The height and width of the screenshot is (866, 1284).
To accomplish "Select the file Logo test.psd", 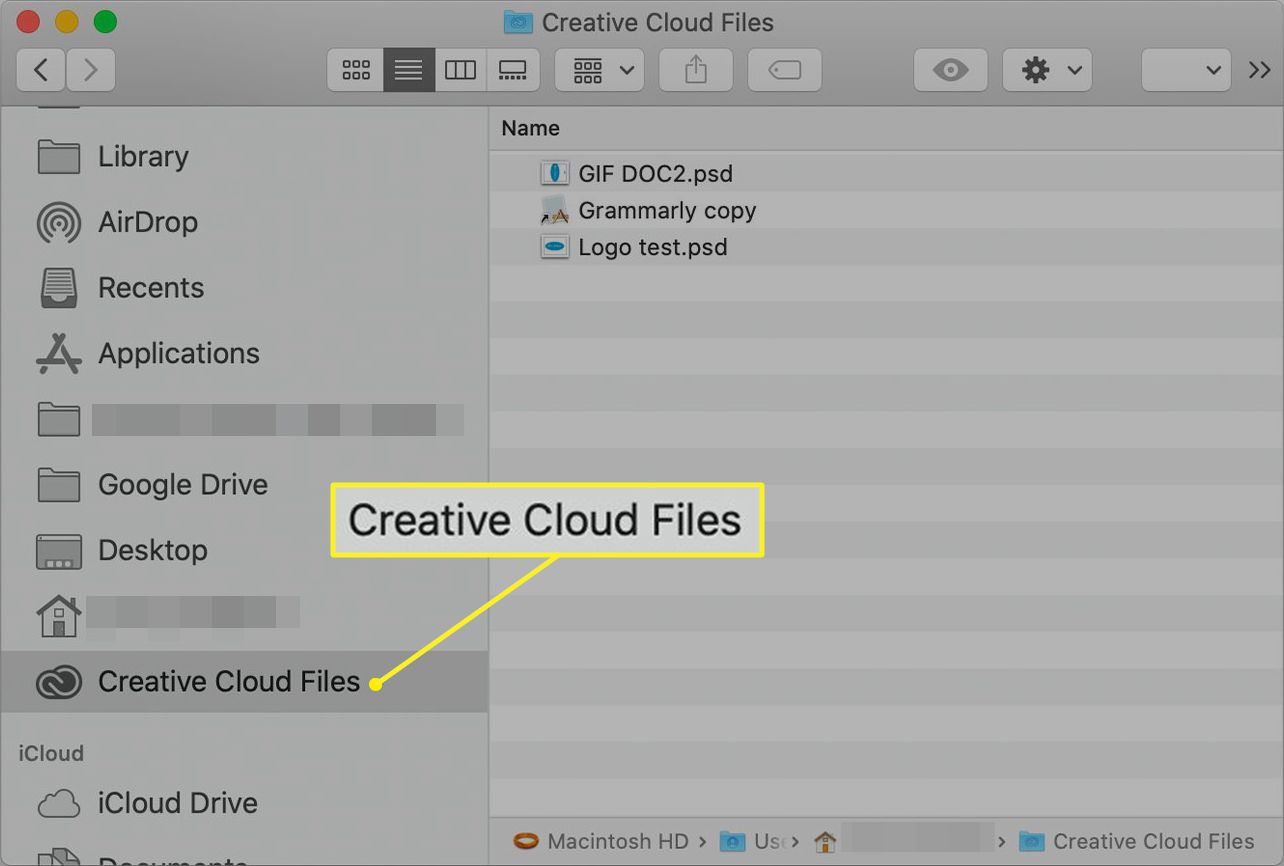I will pyautogui.click(x=886, y=247).
